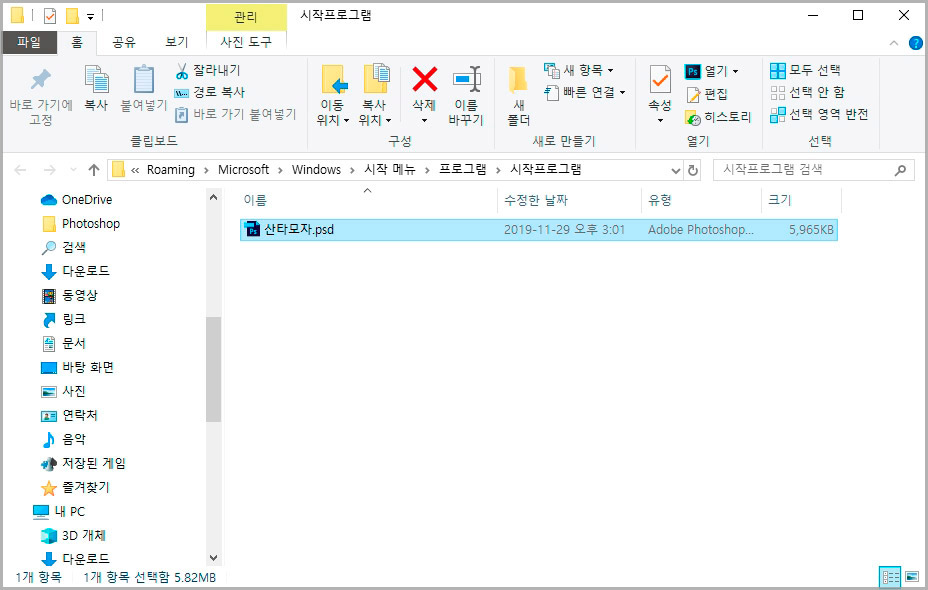Click the 관리 contextual tab header
The height and width of the screenshot is (590, 928).
[x=246, y=17]
